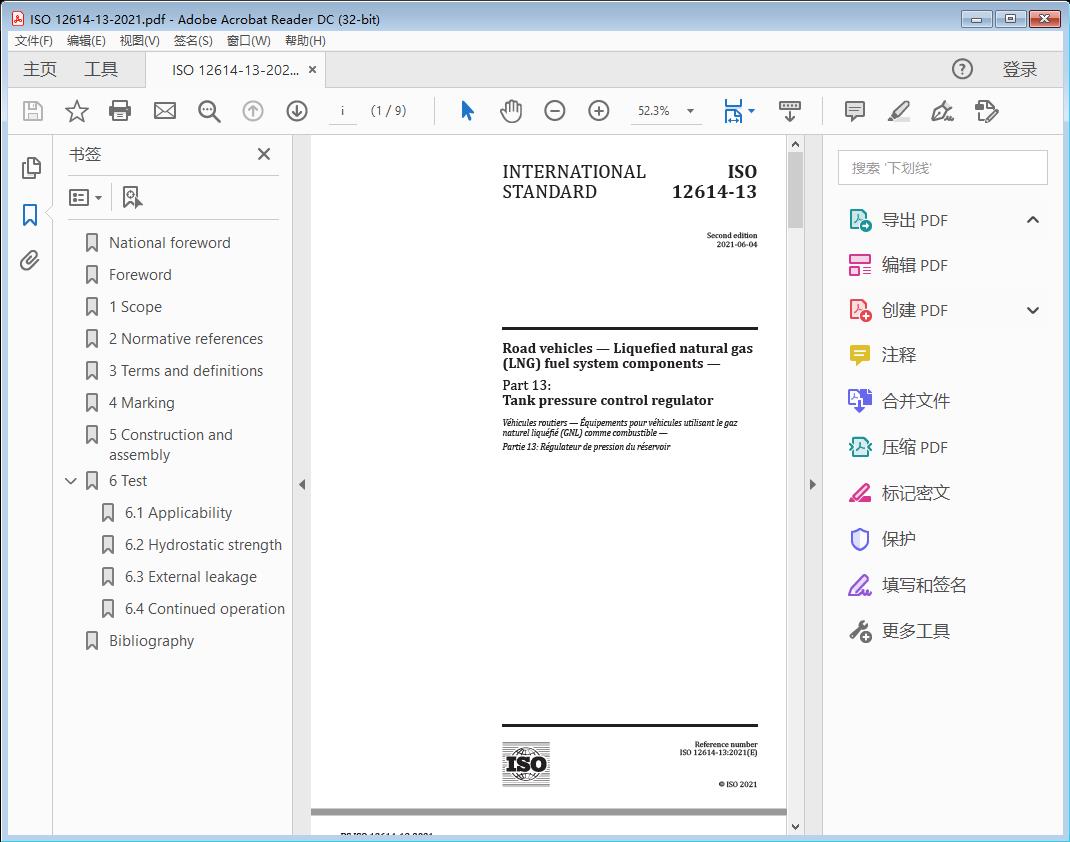This screenshot has height=842, width=1070.
Task: Close the ISO 12614-13 document tab
Action: [313, 69]
